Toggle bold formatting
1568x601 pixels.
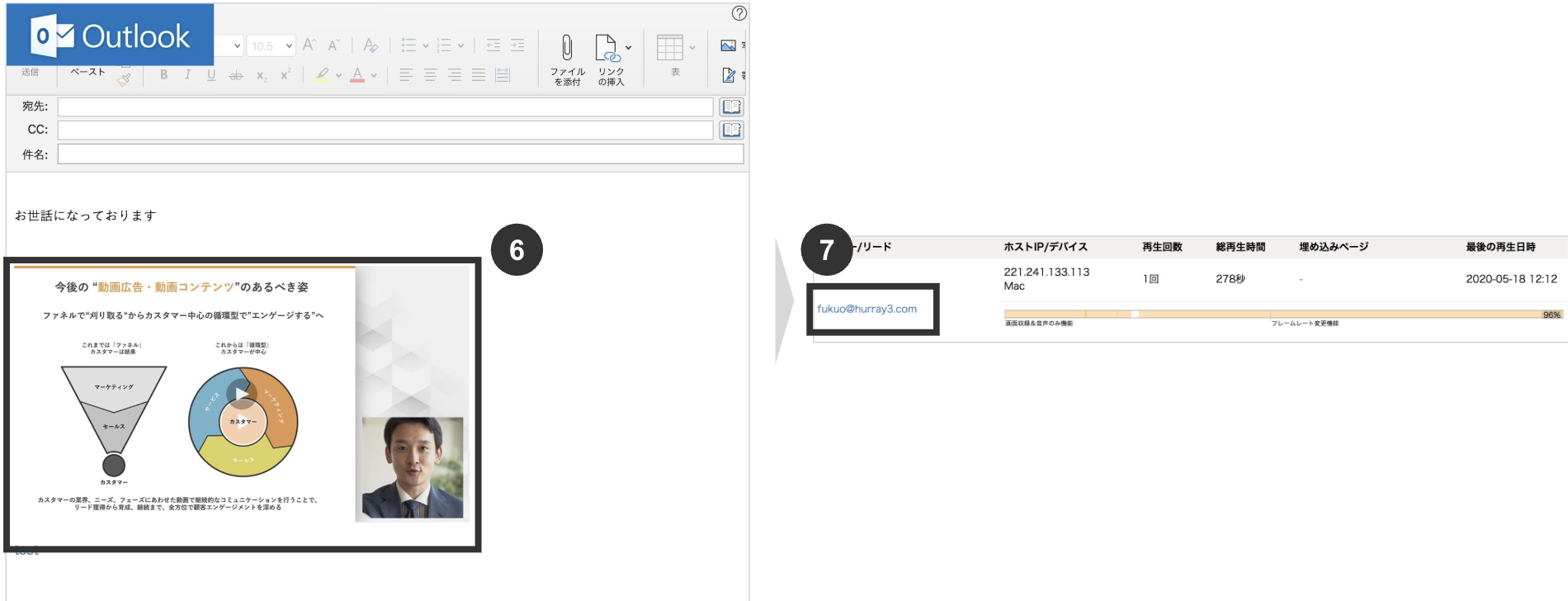pos(163,75)
